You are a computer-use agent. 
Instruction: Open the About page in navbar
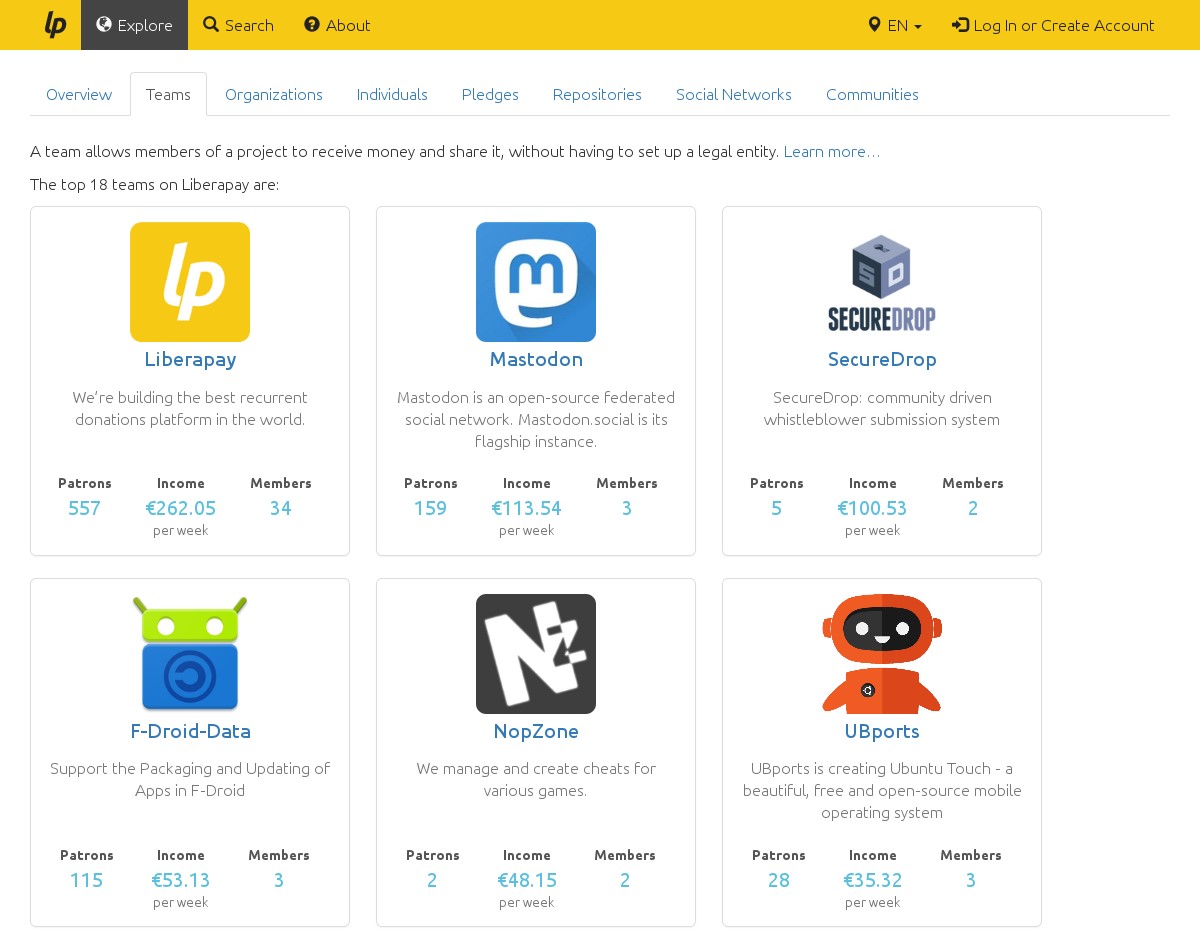tap(337, 25)
